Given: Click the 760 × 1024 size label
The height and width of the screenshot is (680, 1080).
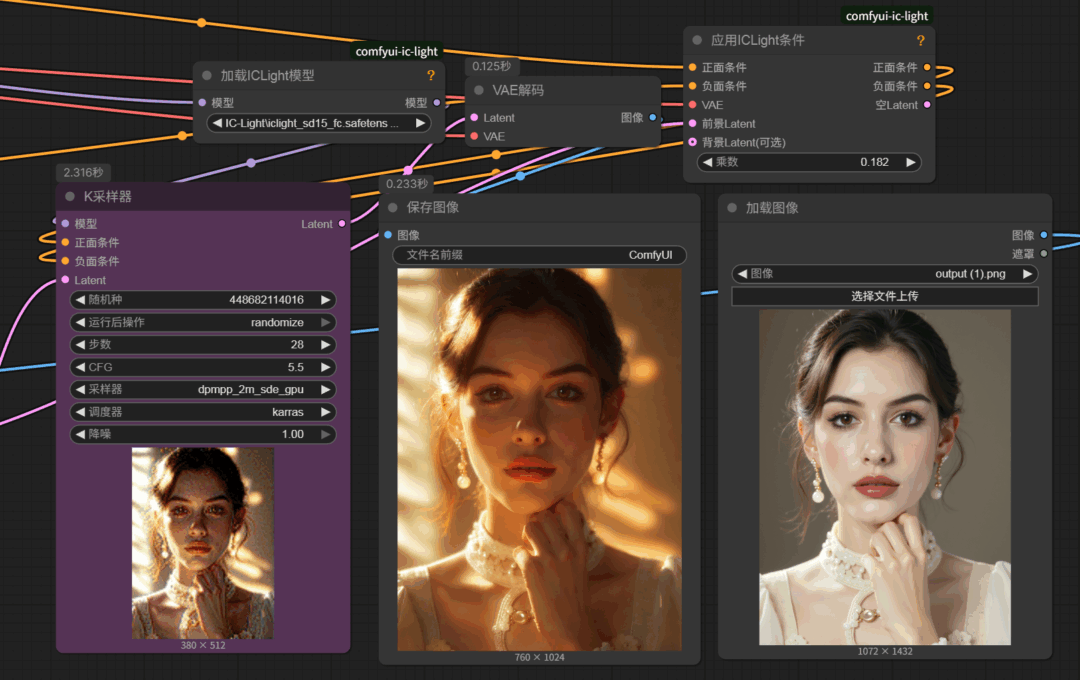Looking at the screenshot, I should 539,657.
